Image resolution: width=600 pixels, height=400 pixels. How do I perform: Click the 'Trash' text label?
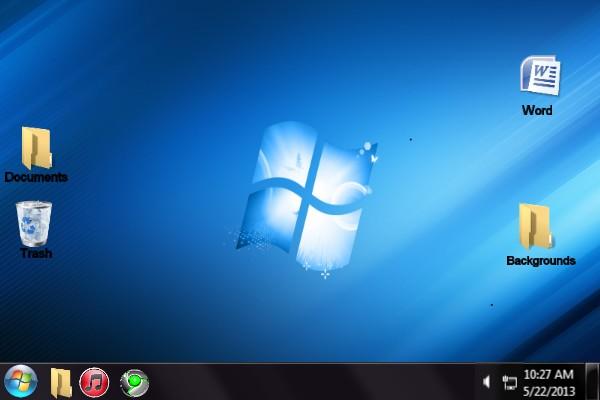(36, 253)
